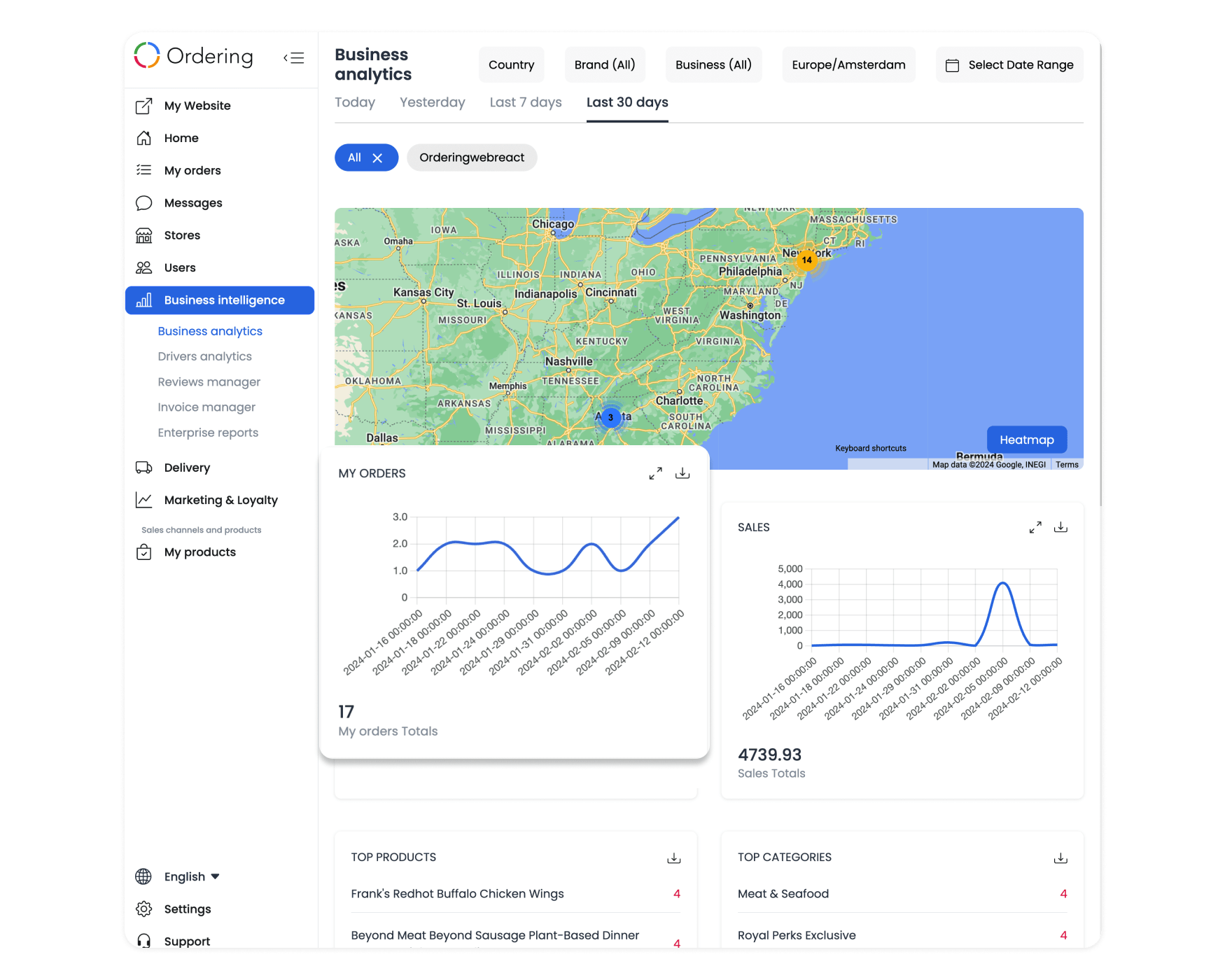1225x980 pixels.
Task: Open Drivers analytics in sidebar
Action: coord(204,357)
